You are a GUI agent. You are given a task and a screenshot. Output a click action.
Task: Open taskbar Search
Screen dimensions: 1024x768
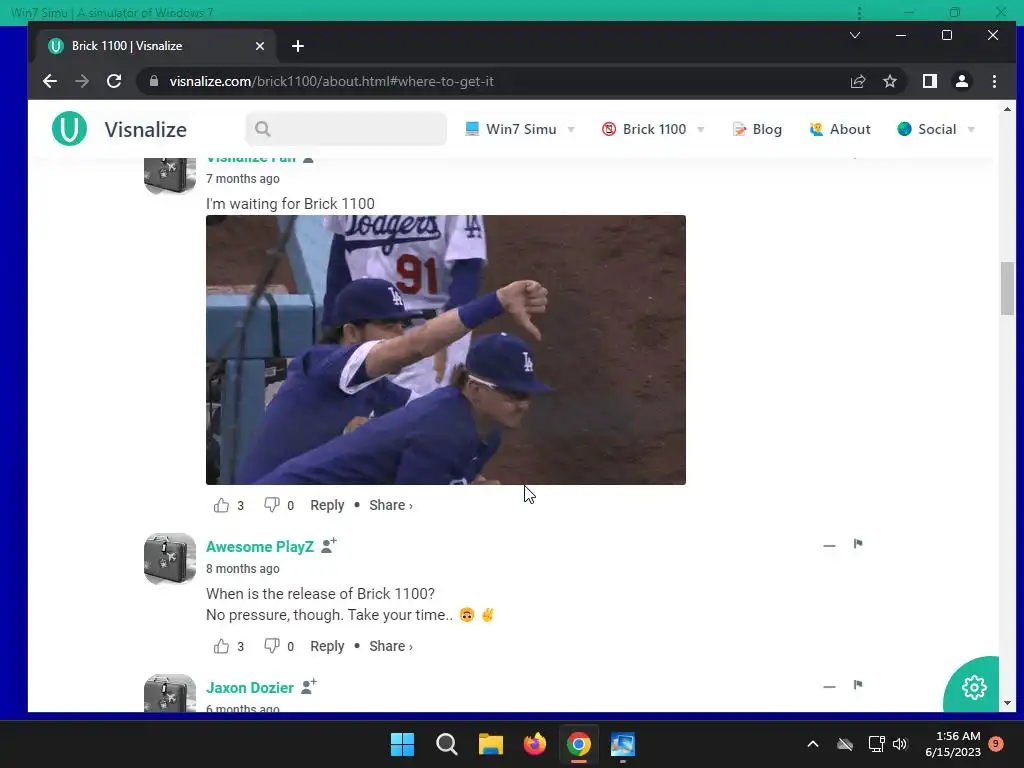447,744
